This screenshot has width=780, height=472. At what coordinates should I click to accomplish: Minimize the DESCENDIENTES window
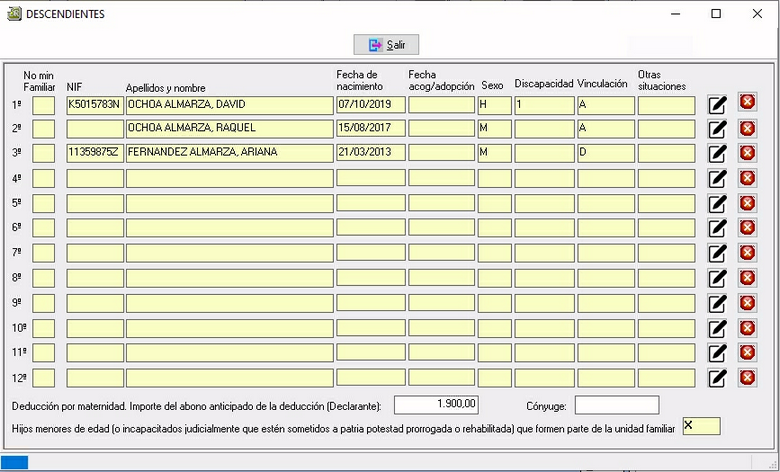pos(675,13)
